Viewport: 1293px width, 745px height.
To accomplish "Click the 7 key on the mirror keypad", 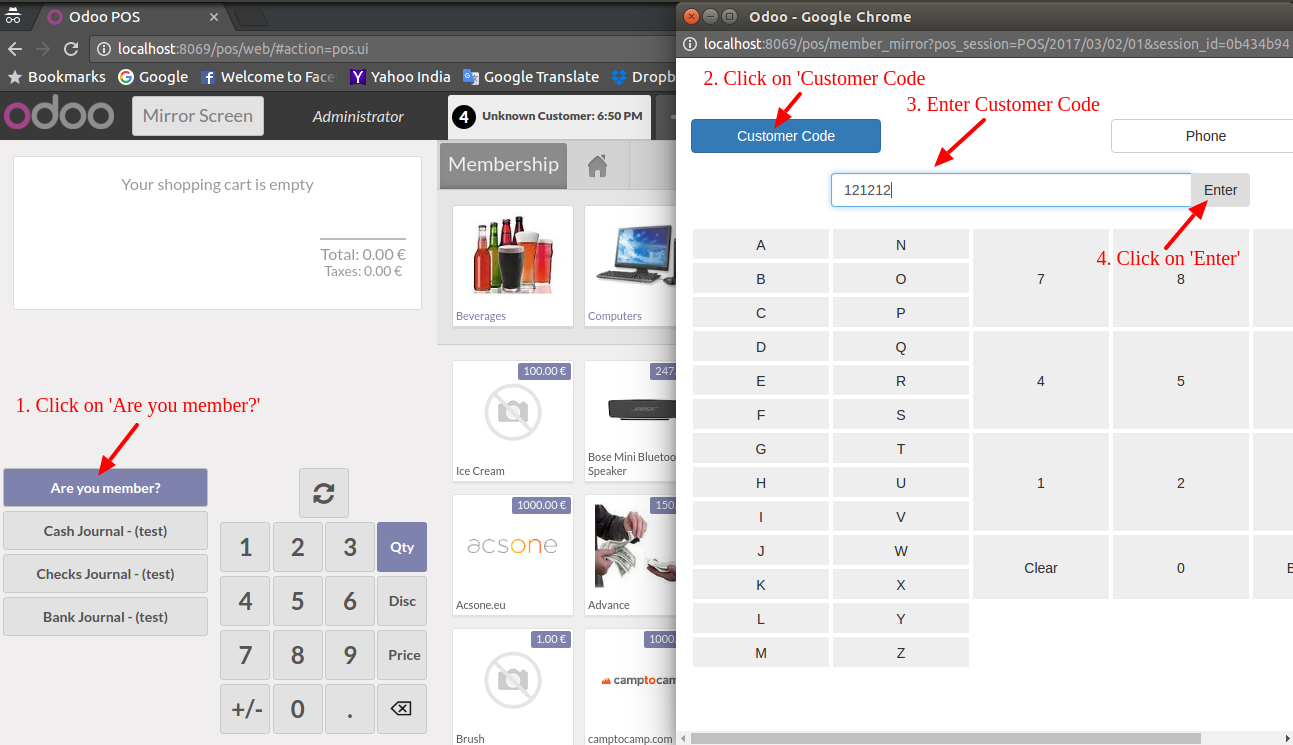I will pos(1041,279).
